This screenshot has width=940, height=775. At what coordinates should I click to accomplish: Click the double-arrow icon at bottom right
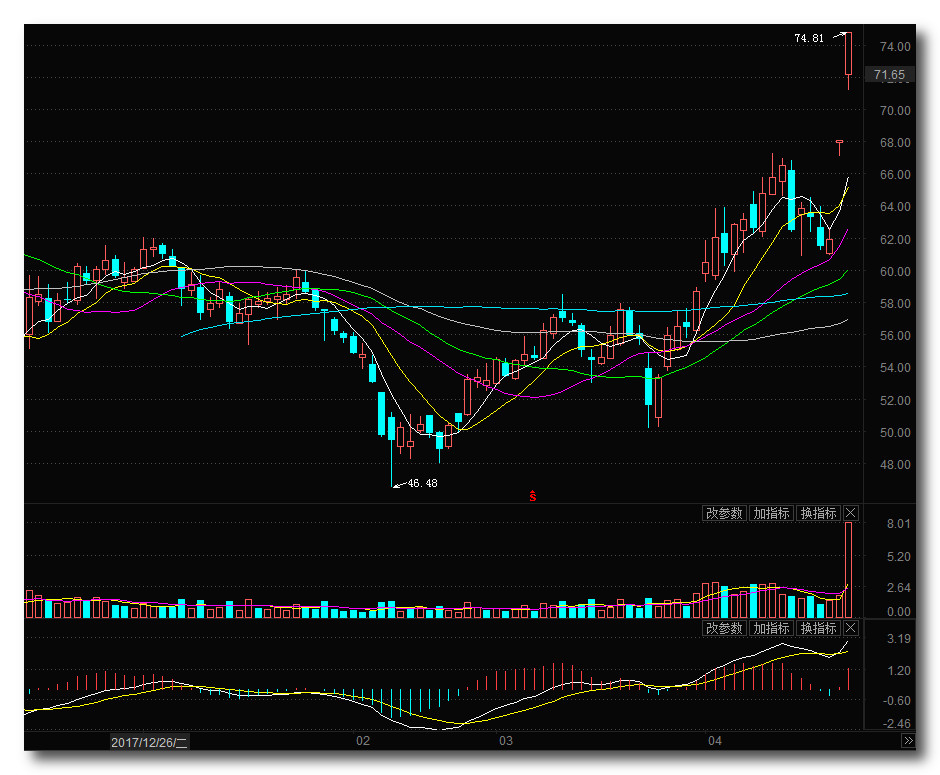908,741
